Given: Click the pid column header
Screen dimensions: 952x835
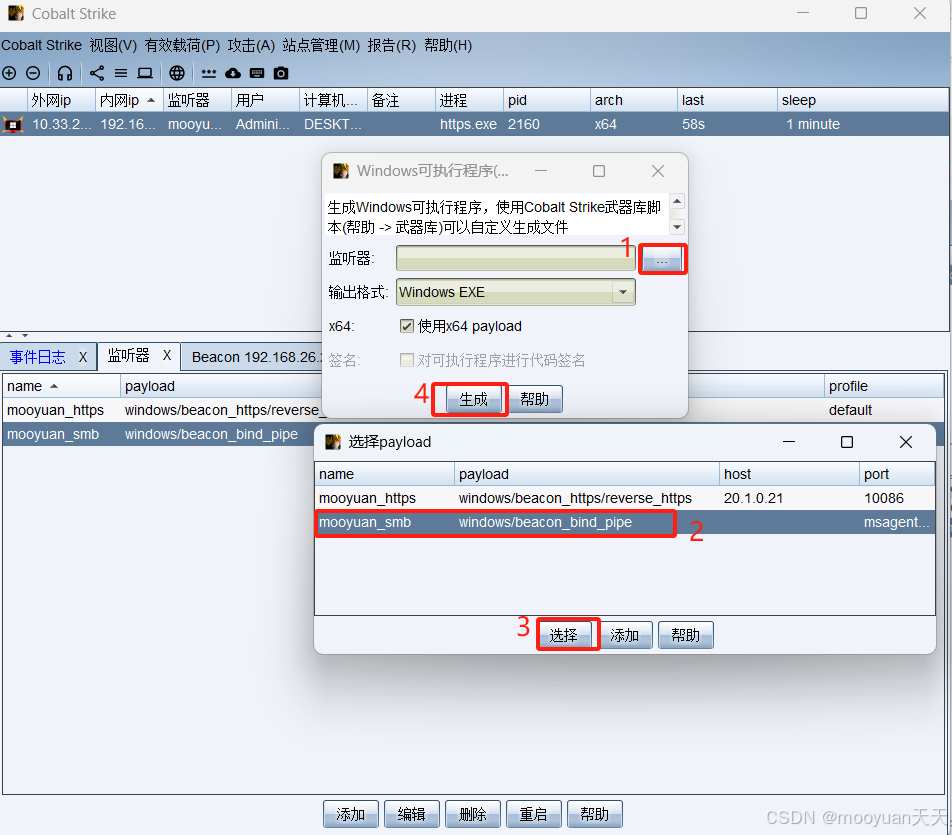Looking at the screenshot, I should (x=546, y=100).
